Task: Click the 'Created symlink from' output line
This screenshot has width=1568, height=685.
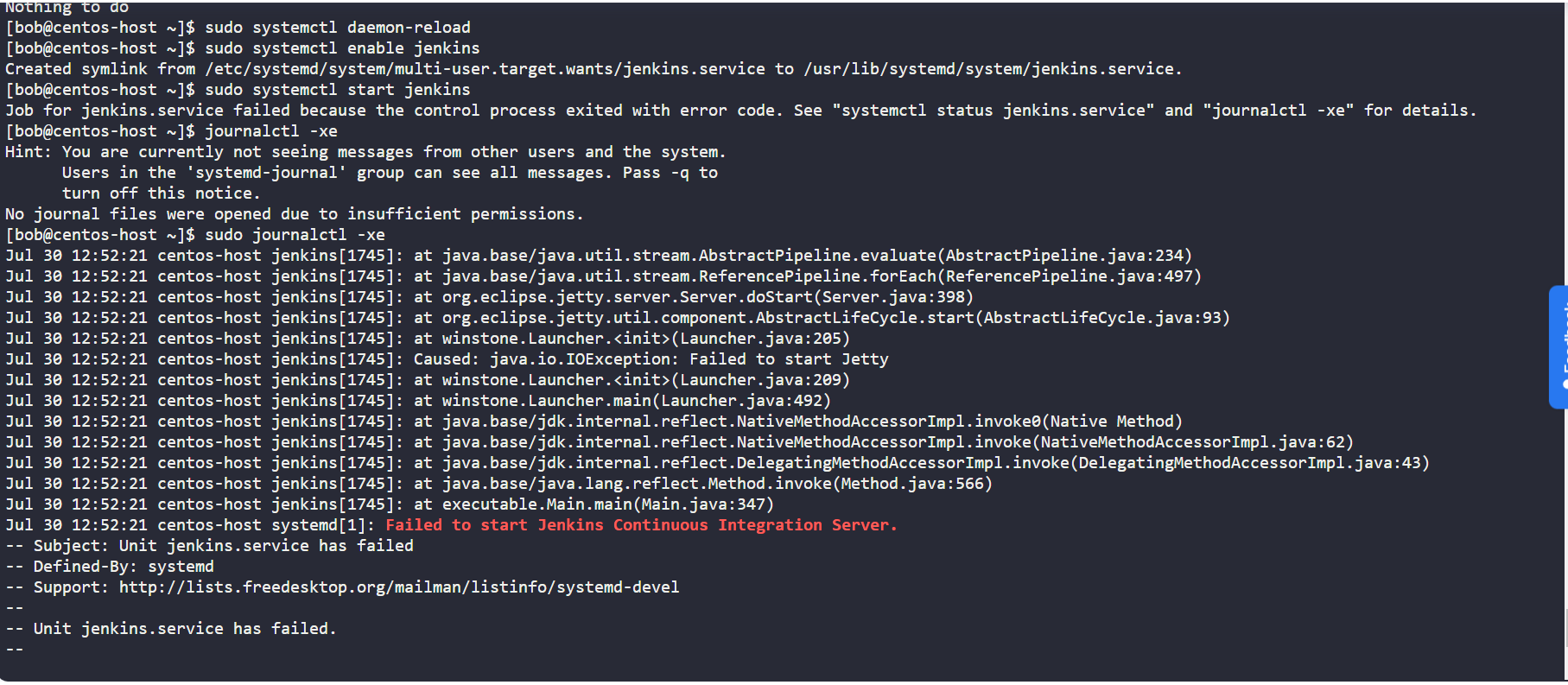Action: 593,69
